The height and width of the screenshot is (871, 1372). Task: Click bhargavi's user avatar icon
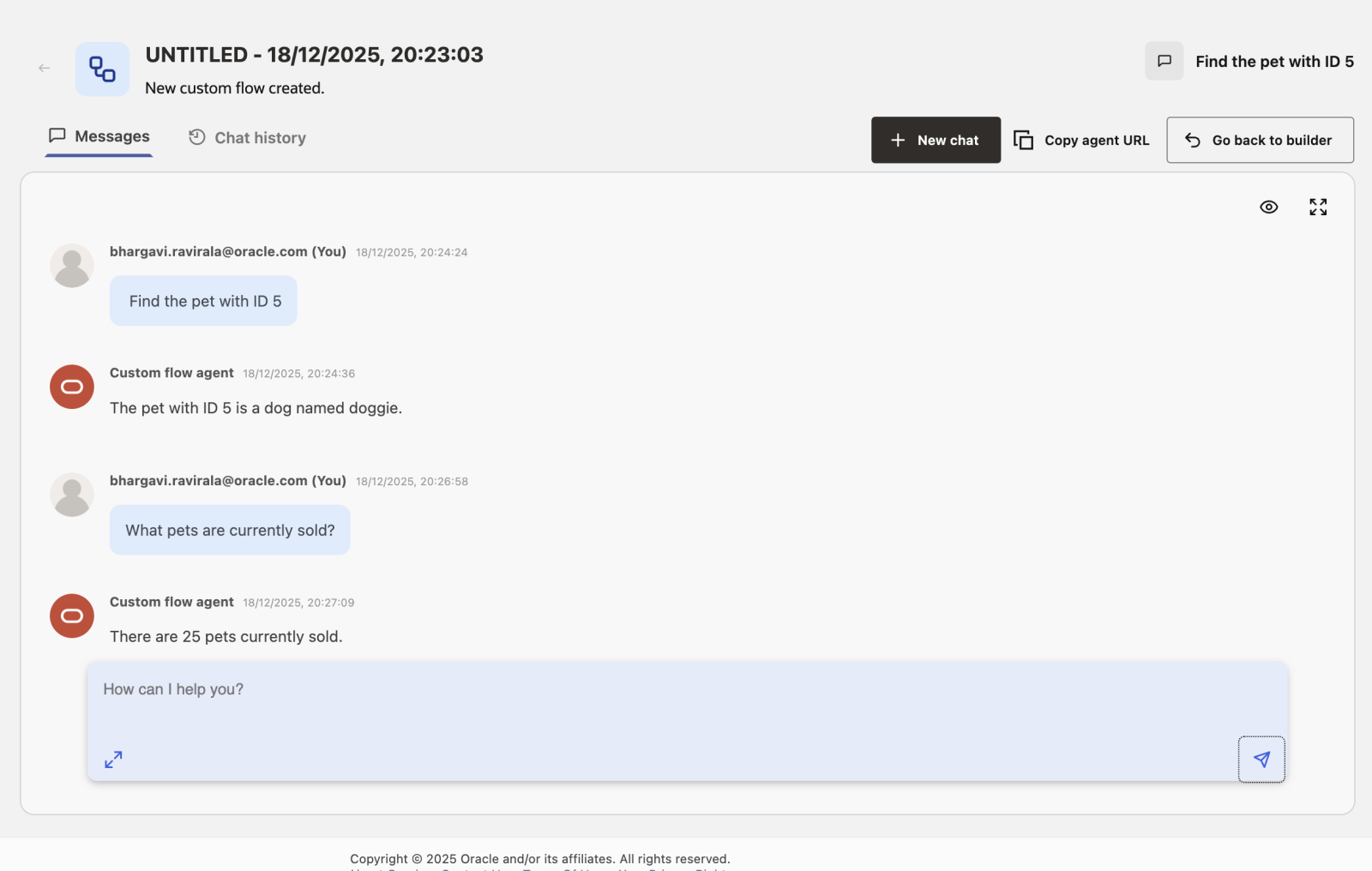(71, 265)
